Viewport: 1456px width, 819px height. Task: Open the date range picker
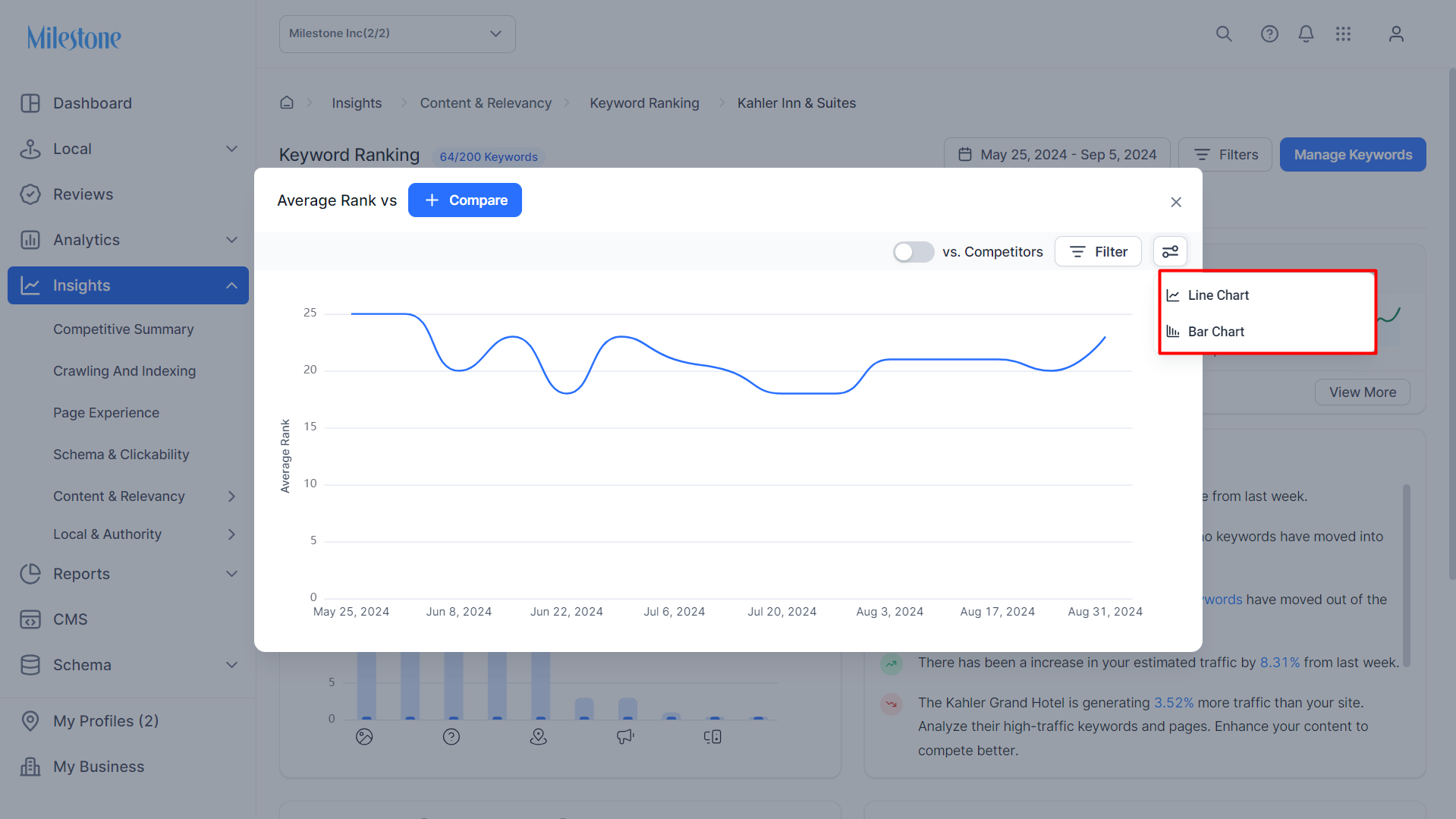click(1057, 155)
